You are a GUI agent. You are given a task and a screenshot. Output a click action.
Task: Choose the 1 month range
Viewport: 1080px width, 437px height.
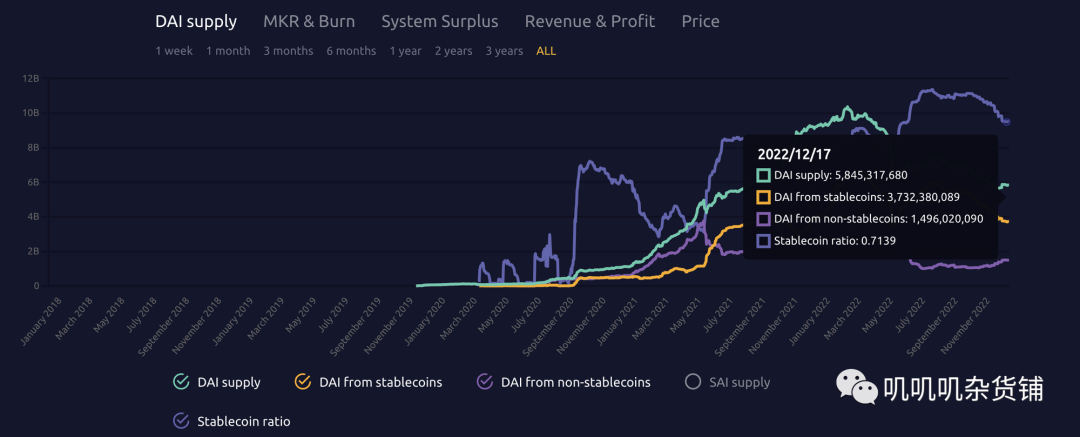click(228, 51)
